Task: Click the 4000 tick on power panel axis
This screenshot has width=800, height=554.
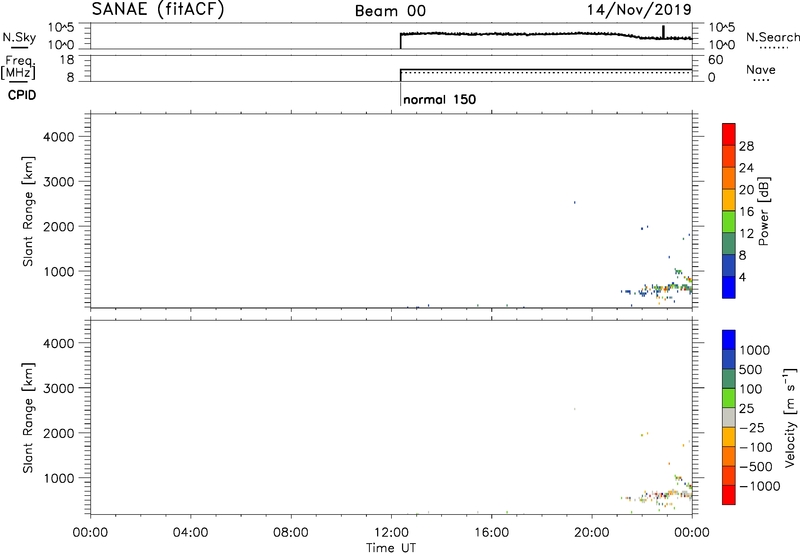Action: point(59,137)
